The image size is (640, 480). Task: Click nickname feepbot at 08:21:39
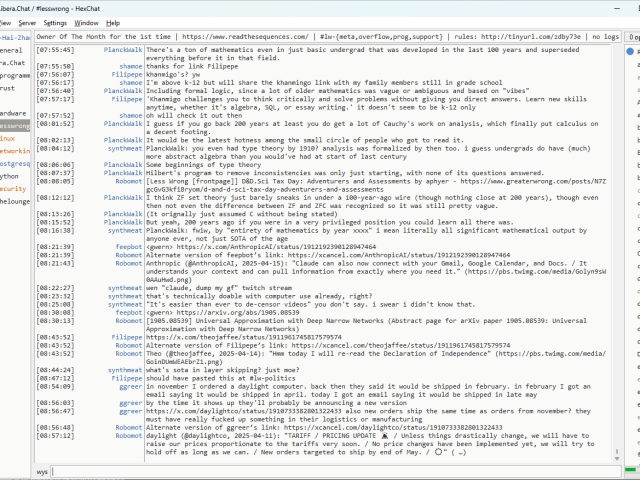(129, 247)
